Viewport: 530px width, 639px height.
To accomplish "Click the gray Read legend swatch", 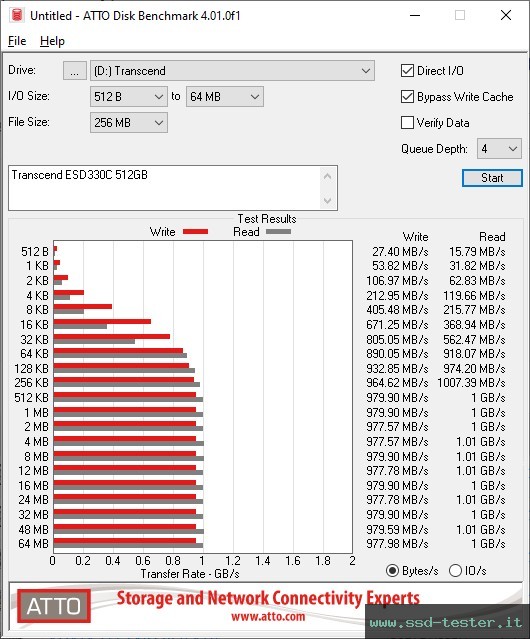I will (278, 231).
